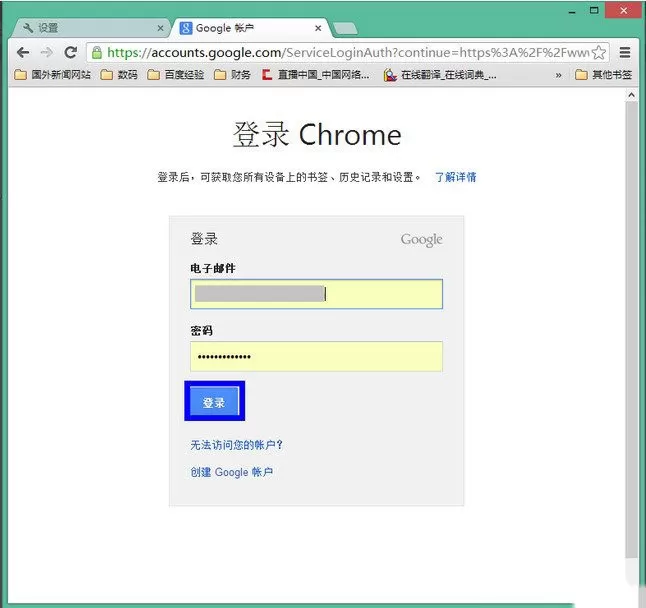Bookmark this page with the star icon
Image resolution: width=646 pixels, height=608 pixels.
click(x=599, y=53)
